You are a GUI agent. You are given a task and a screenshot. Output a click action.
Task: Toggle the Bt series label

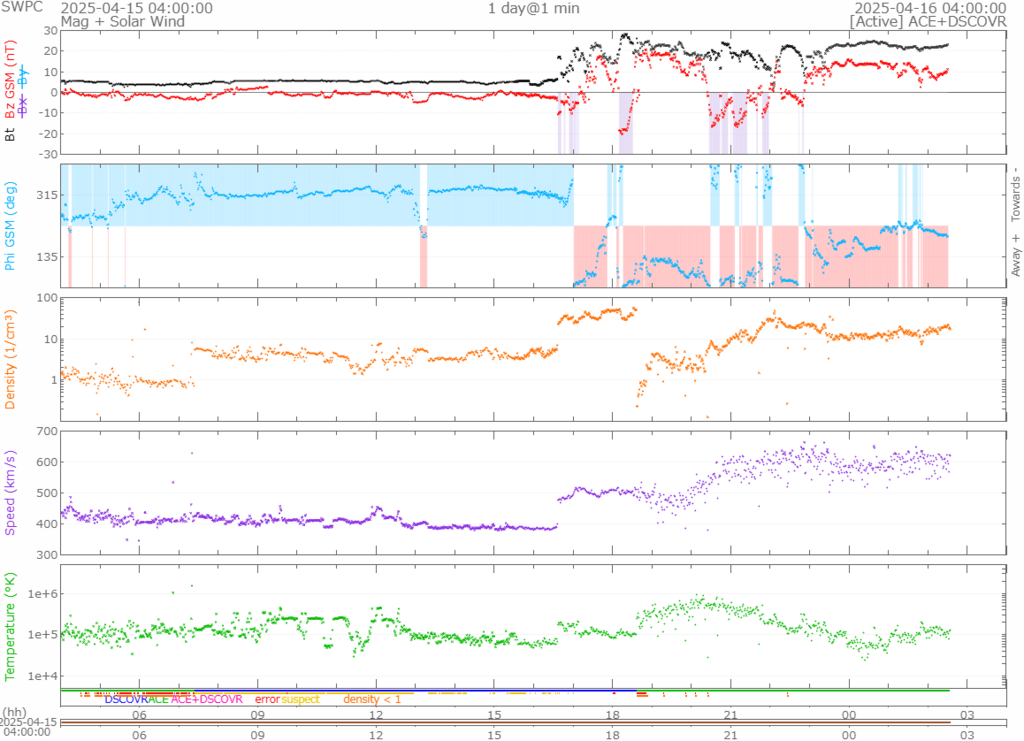pos(10,134)
